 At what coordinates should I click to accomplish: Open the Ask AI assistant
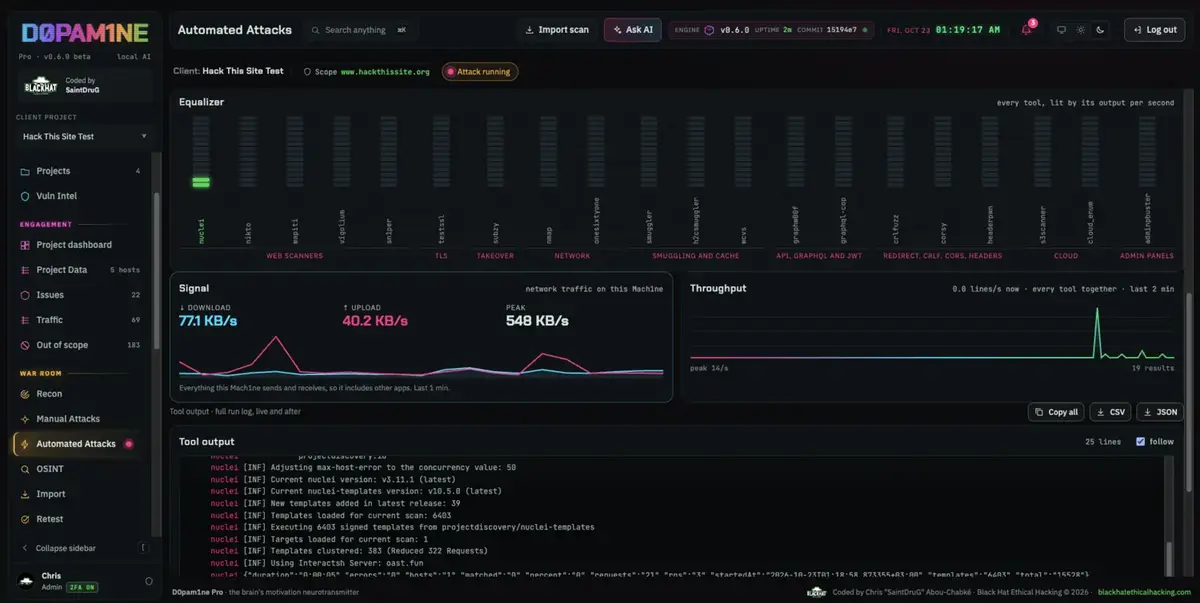pyautogui.click(x=633, y=30)
